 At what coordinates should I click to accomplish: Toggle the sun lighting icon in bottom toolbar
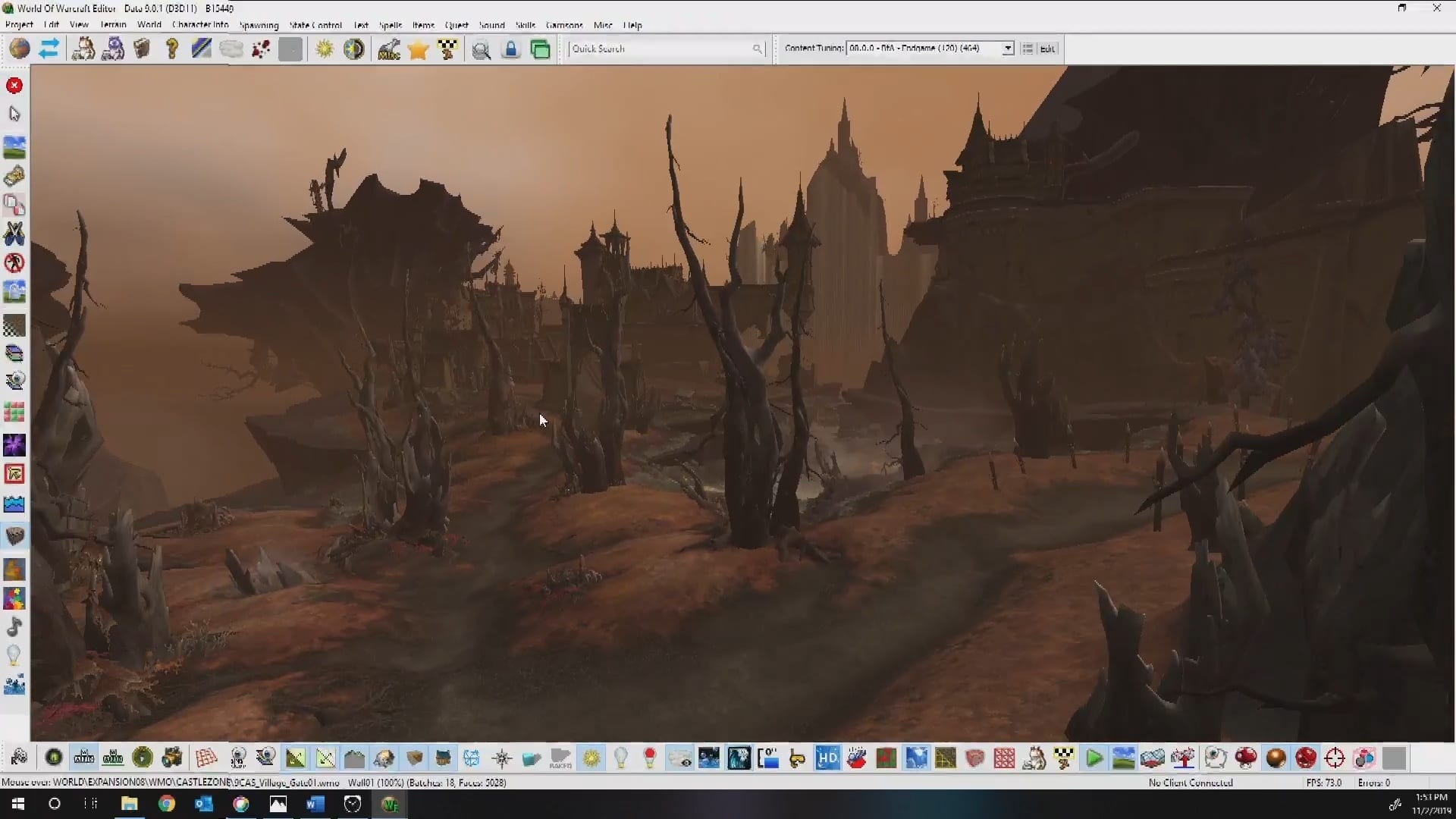coord(591,758)
